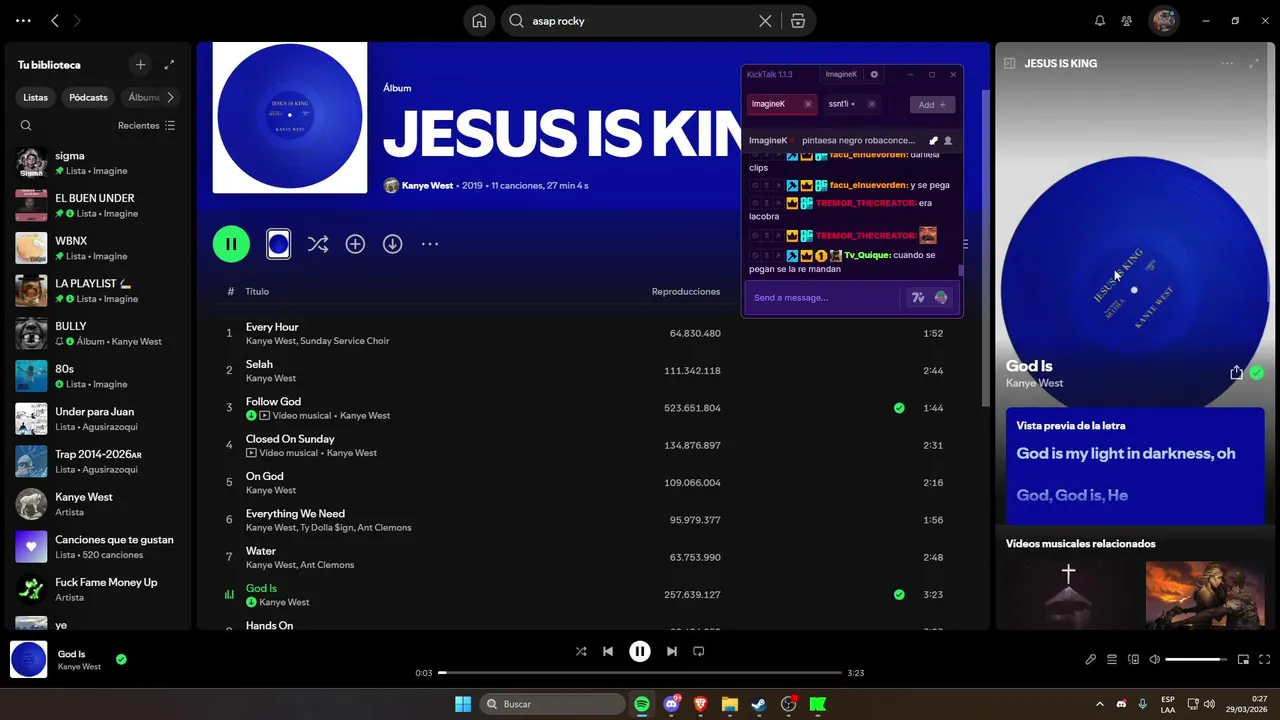Toggle saved checkmark in bottom player bar
Screen dimensions: 1280x720
(121, 660)
